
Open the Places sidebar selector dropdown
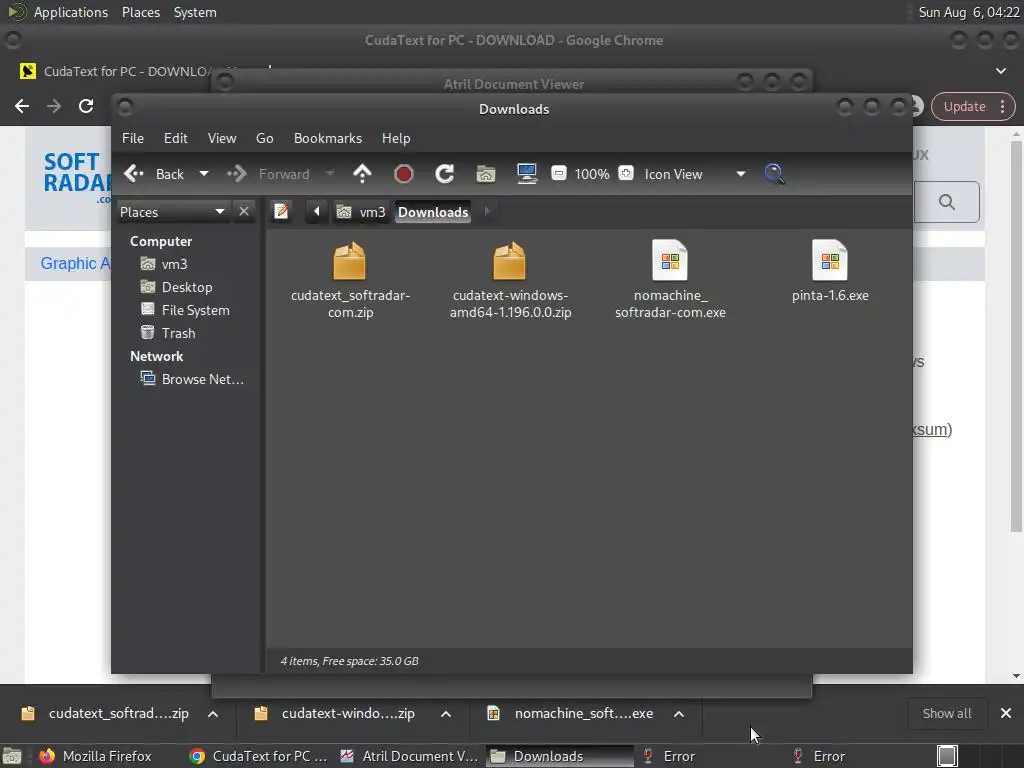point(172,212)
